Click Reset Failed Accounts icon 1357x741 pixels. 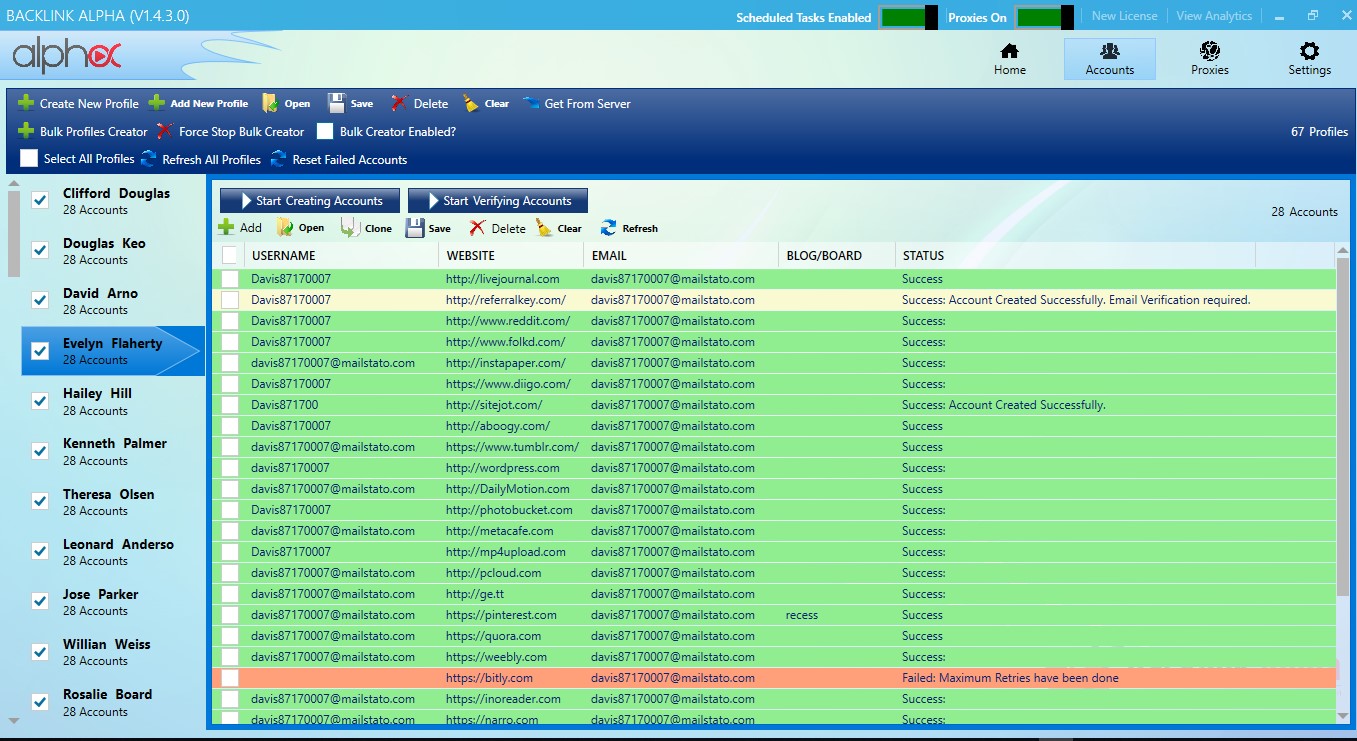point(278,159)
